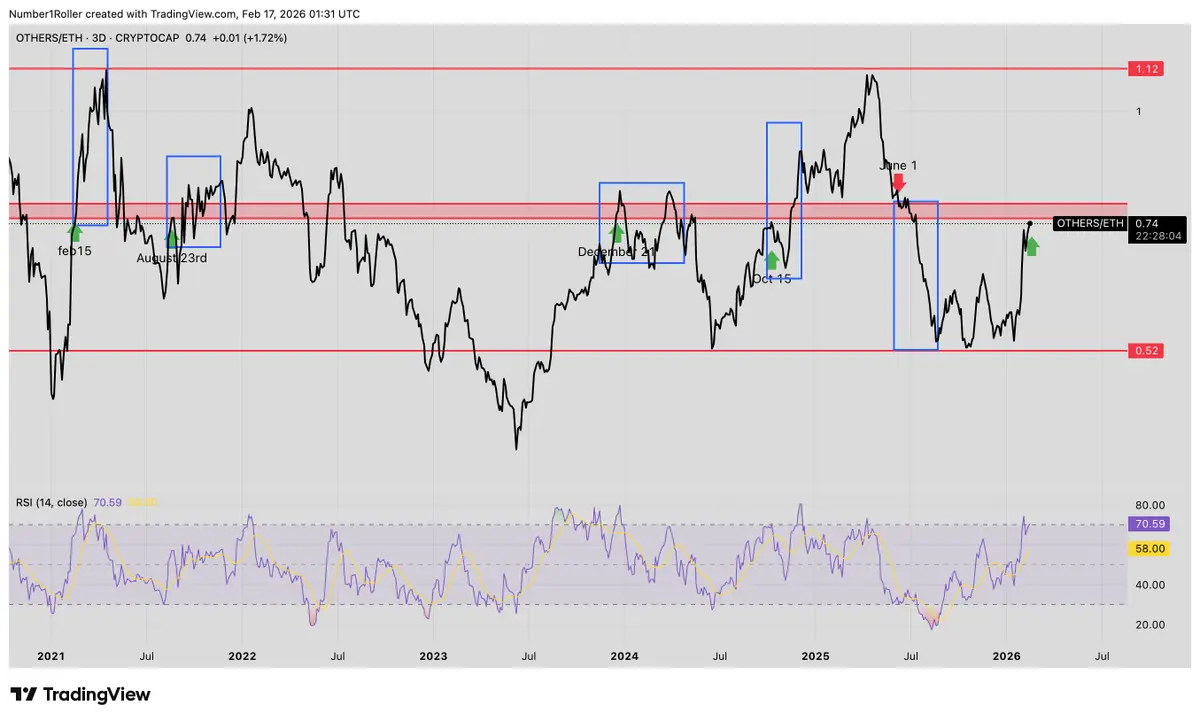The height and width of the screenshot is (721, 1200).
Task: Click the feb15 annotation text
Action: [74, 251]
